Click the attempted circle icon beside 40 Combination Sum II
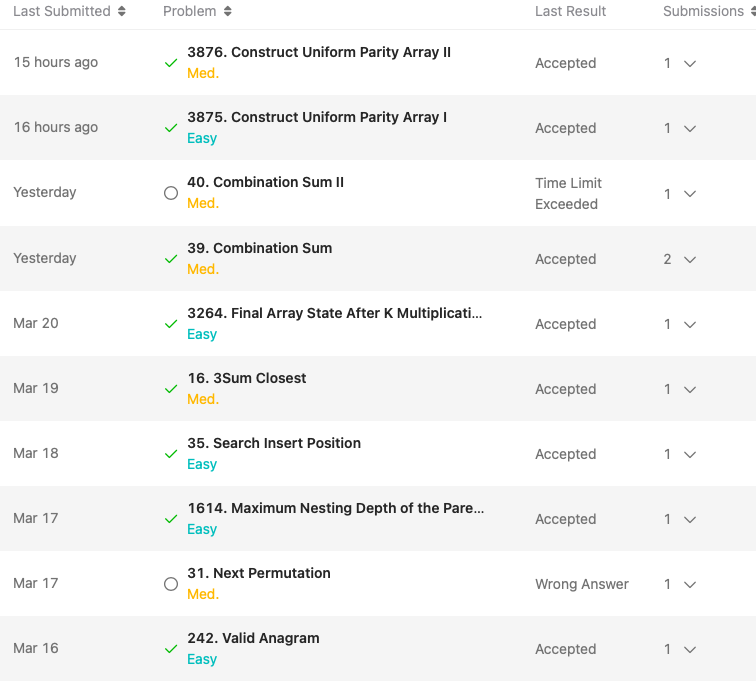The height and width of the screenshot is (689, 756). point(171,193)
